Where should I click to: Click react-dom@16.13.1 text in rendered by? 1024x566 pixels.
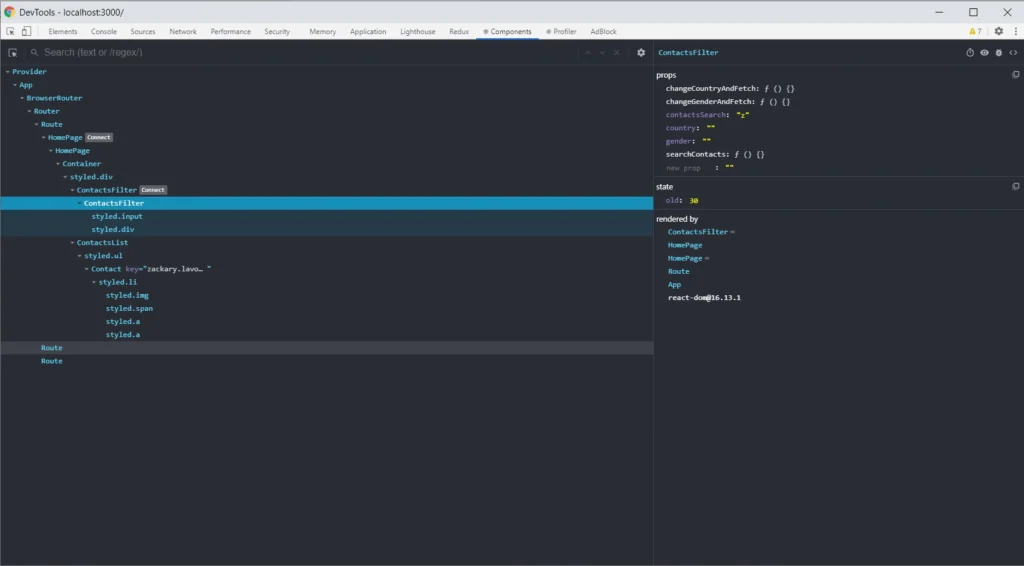click(704, 298)
